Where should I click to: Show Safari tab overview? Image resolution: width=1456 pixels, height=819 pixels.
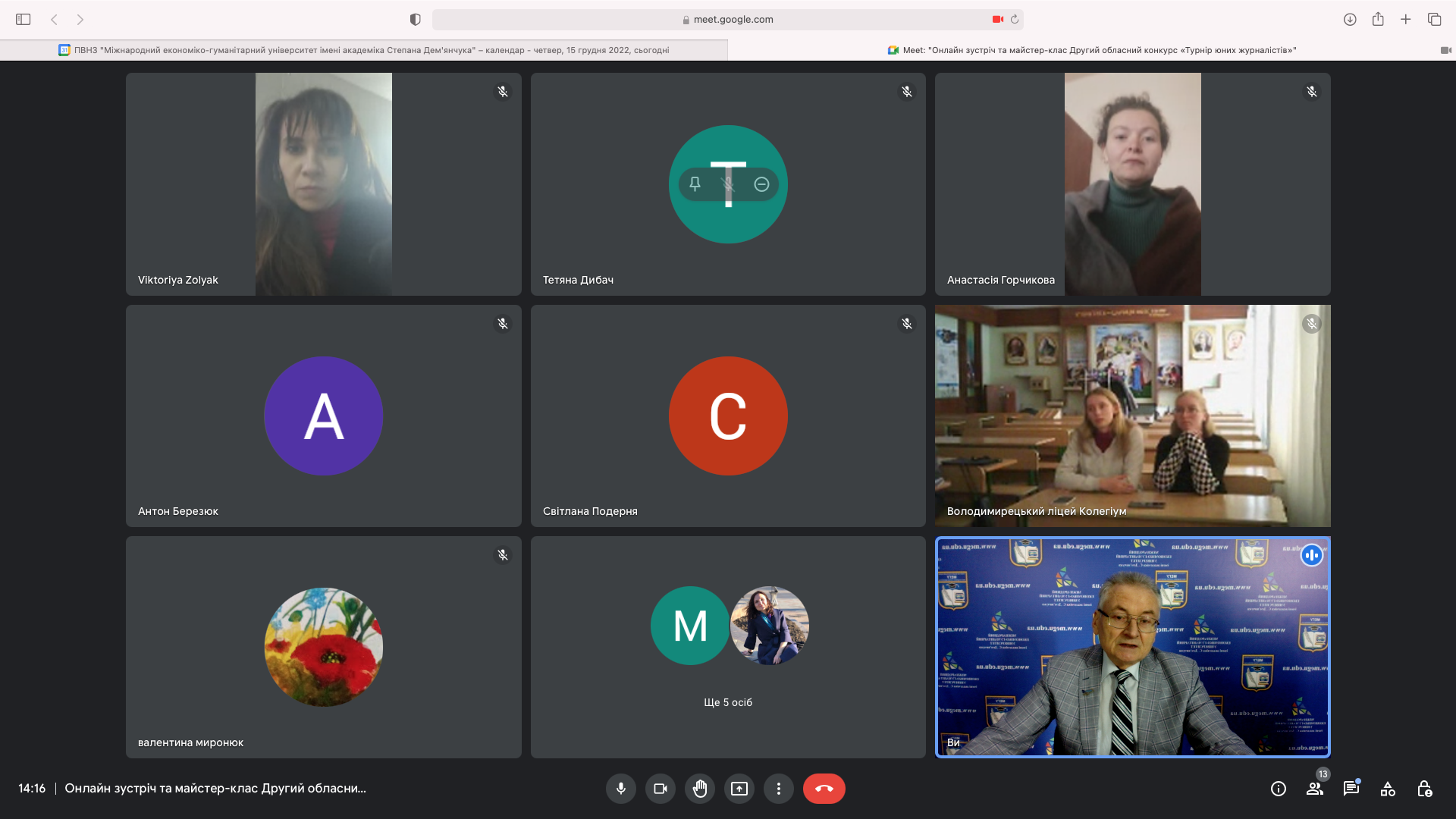1434,20
